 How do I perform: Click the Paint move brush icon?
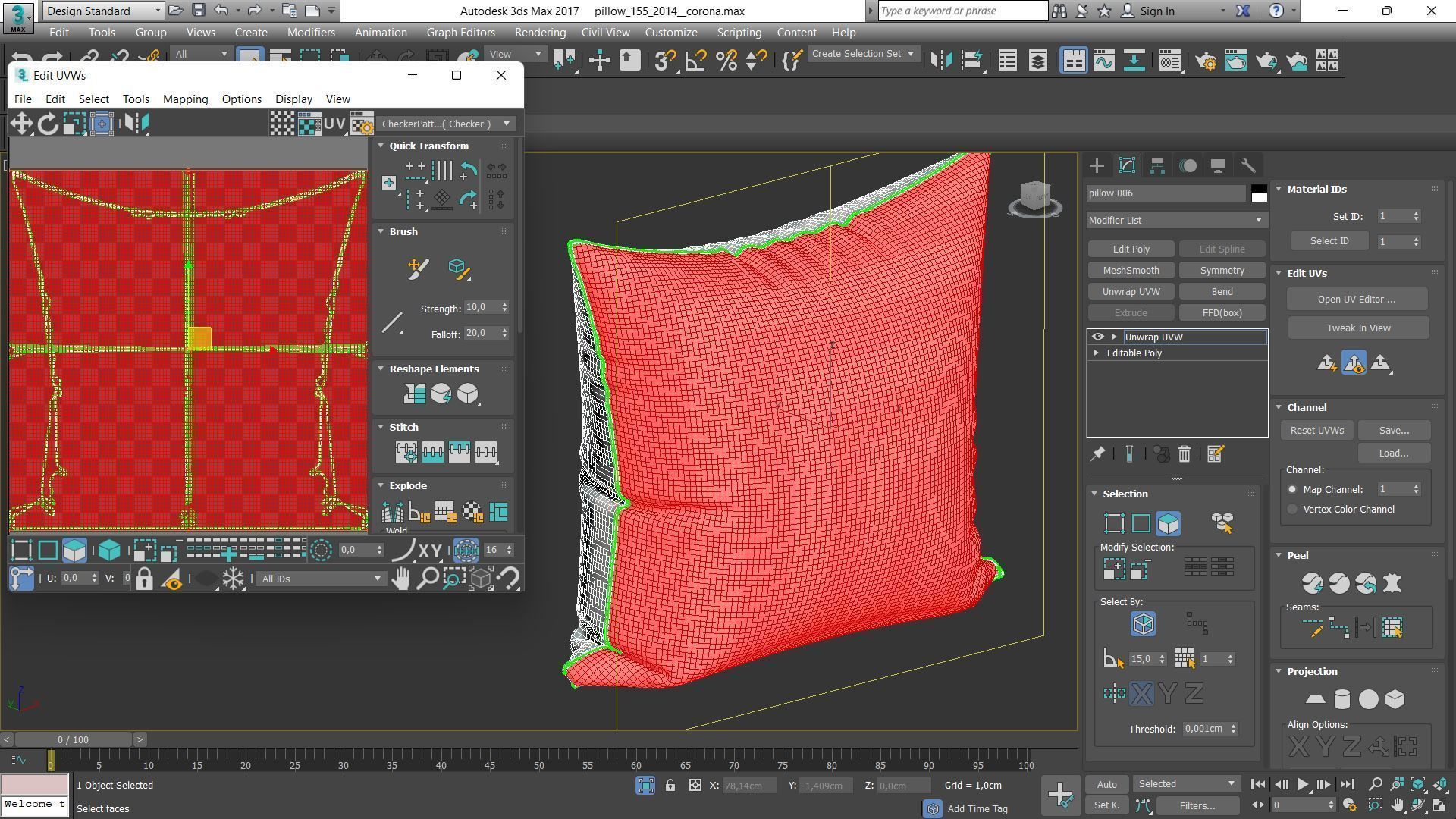[418, 268]
